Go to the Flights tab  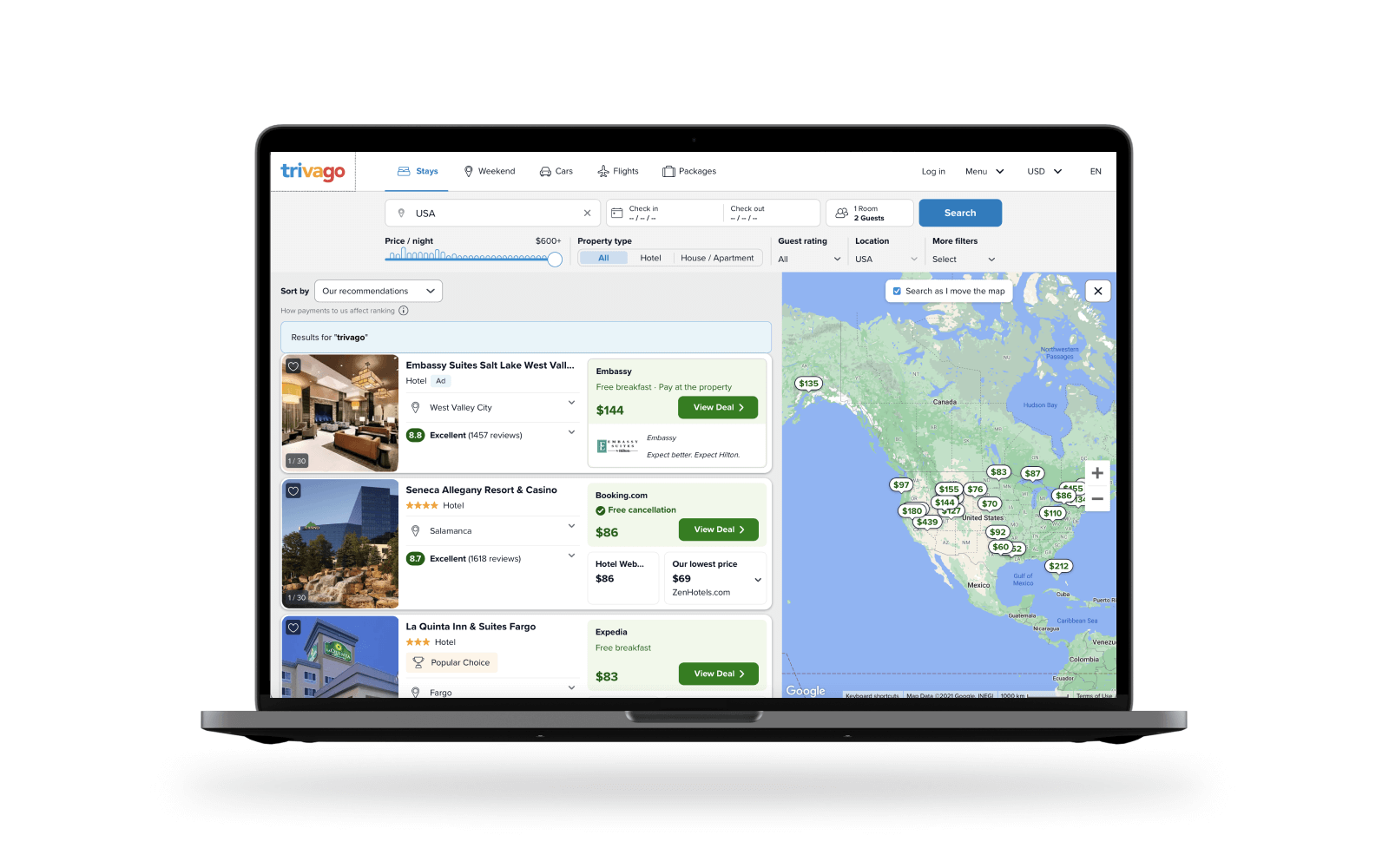point(618,171)
